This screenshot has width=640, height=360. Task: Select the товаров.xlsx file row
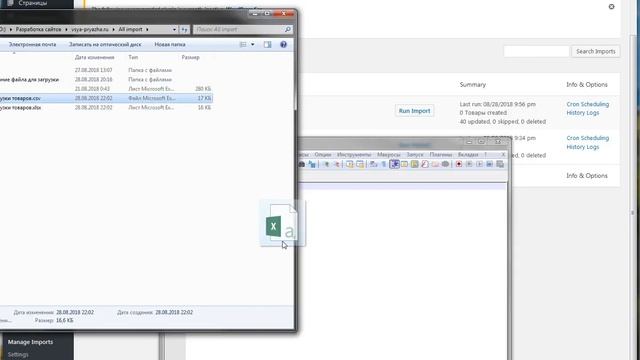pos(106,108)
